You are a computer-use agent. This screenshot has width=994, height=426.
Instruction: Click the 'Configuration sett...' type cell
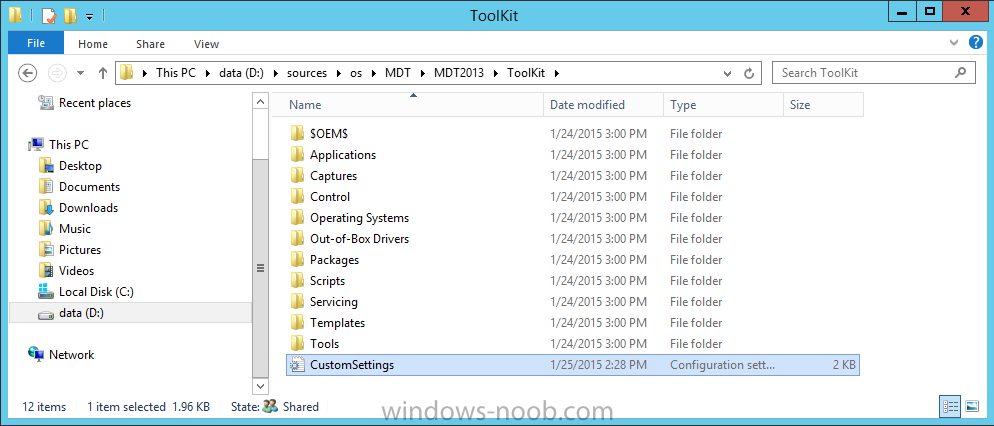click(722, 365)
